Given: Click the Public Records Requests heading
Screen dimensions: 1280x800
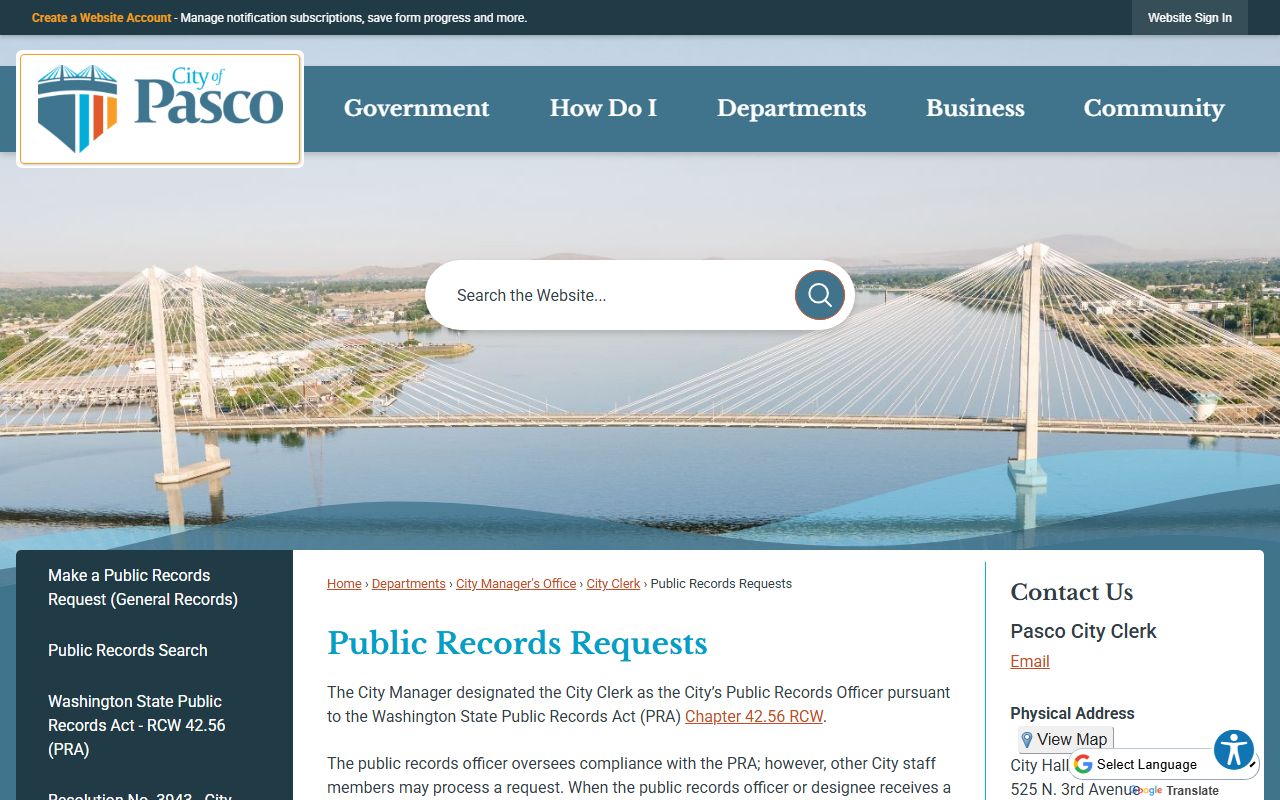Looking at the screenshot, I should (x=517, y=643).
